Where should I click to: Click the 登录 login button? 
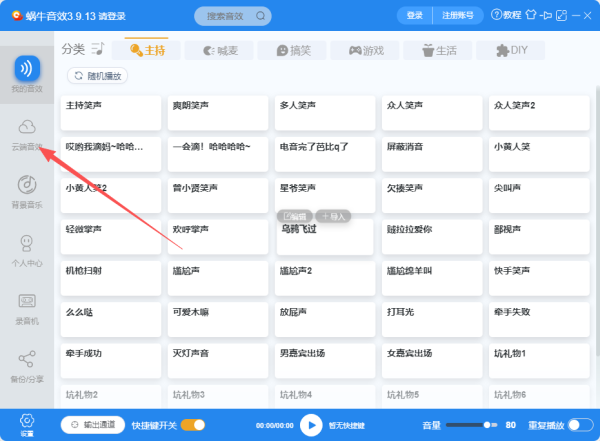[x=414, y=16]
